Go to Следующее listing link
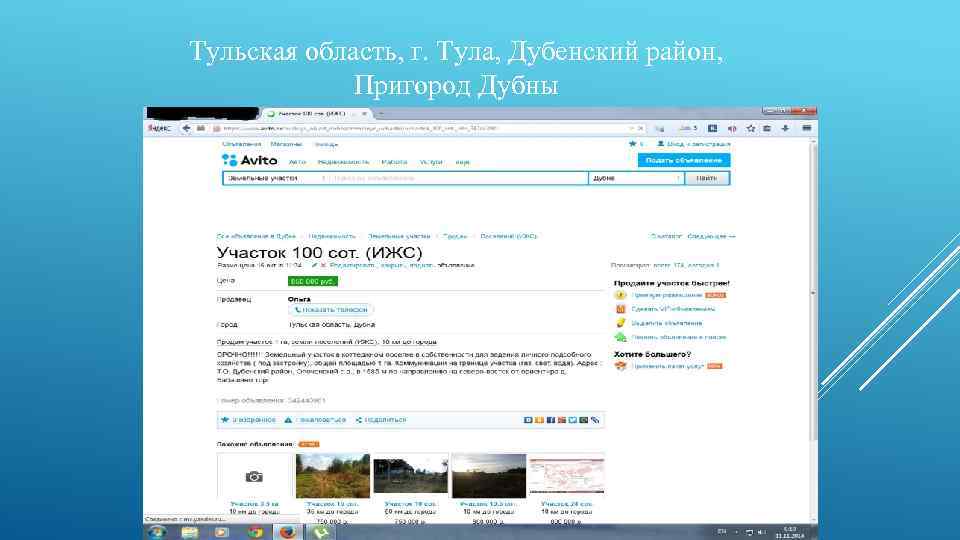The height and width of the screenshot is (540, 960). (x=711, y=236)
